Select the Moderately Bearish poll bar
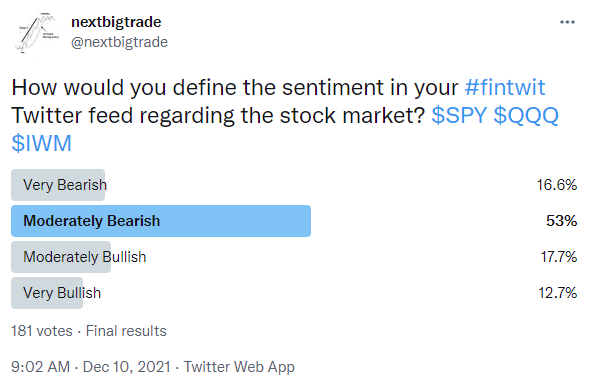589x389 pixels. tap(161, 221)
